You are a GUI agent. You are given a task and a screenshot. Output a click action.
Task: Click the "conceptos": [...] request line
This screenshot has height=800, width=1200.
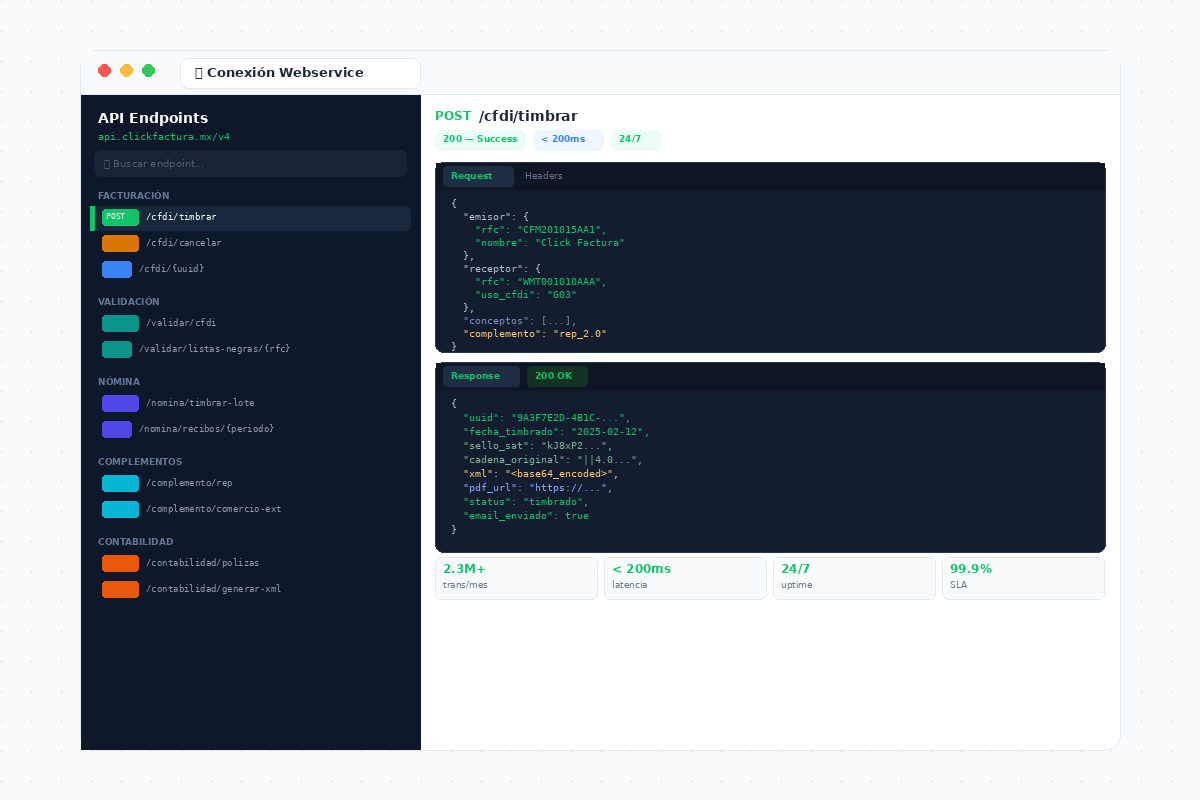(x=520, y=321)
